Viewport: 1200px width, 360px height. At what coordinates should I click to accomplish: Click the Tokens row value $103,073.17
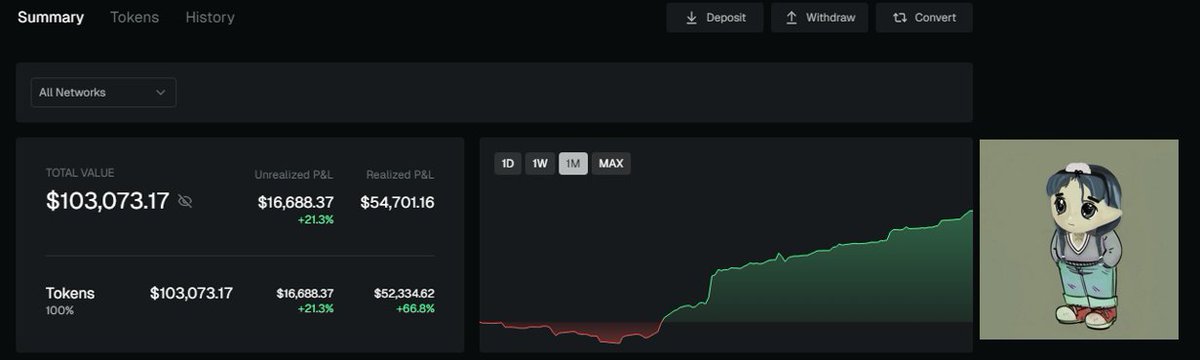(191, 293)
